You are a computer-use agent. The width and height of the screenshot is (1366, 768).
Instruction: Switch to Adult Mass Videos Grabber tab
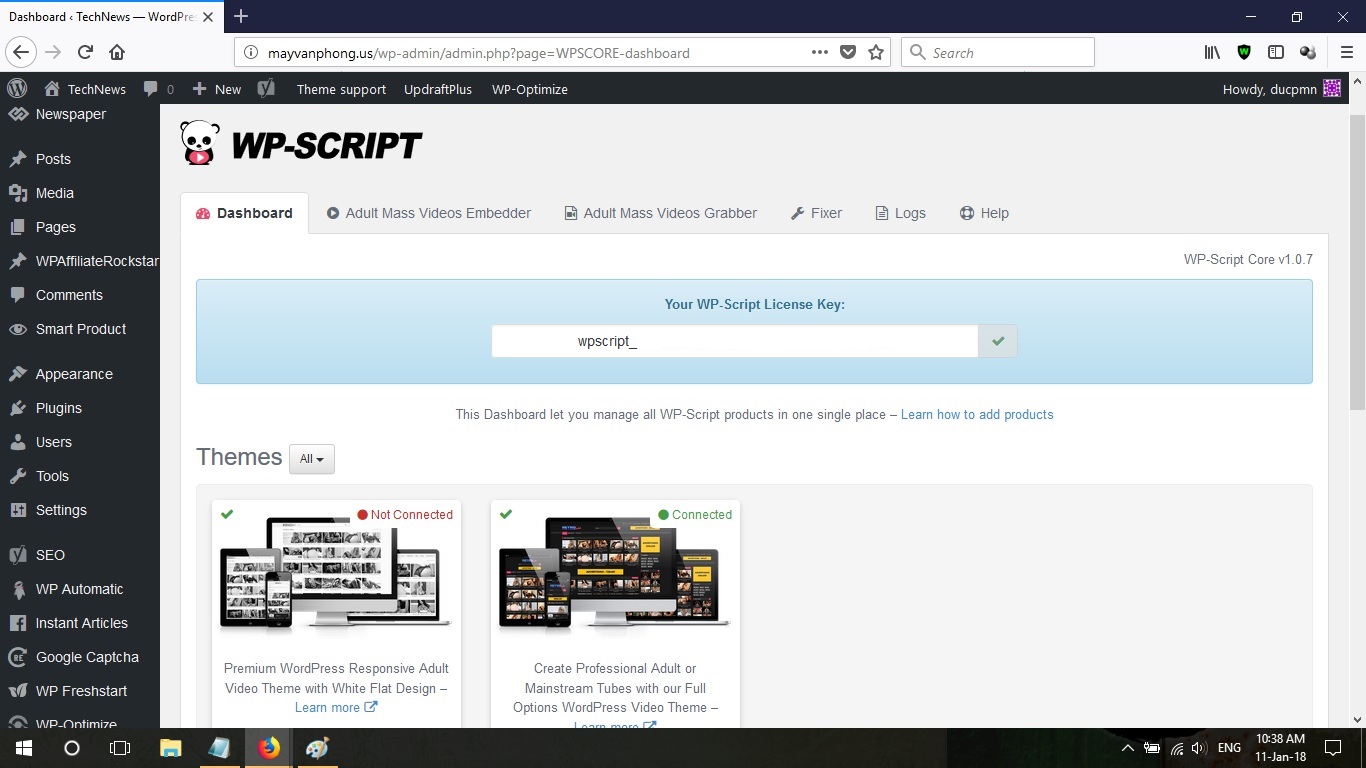coord(661,213)
